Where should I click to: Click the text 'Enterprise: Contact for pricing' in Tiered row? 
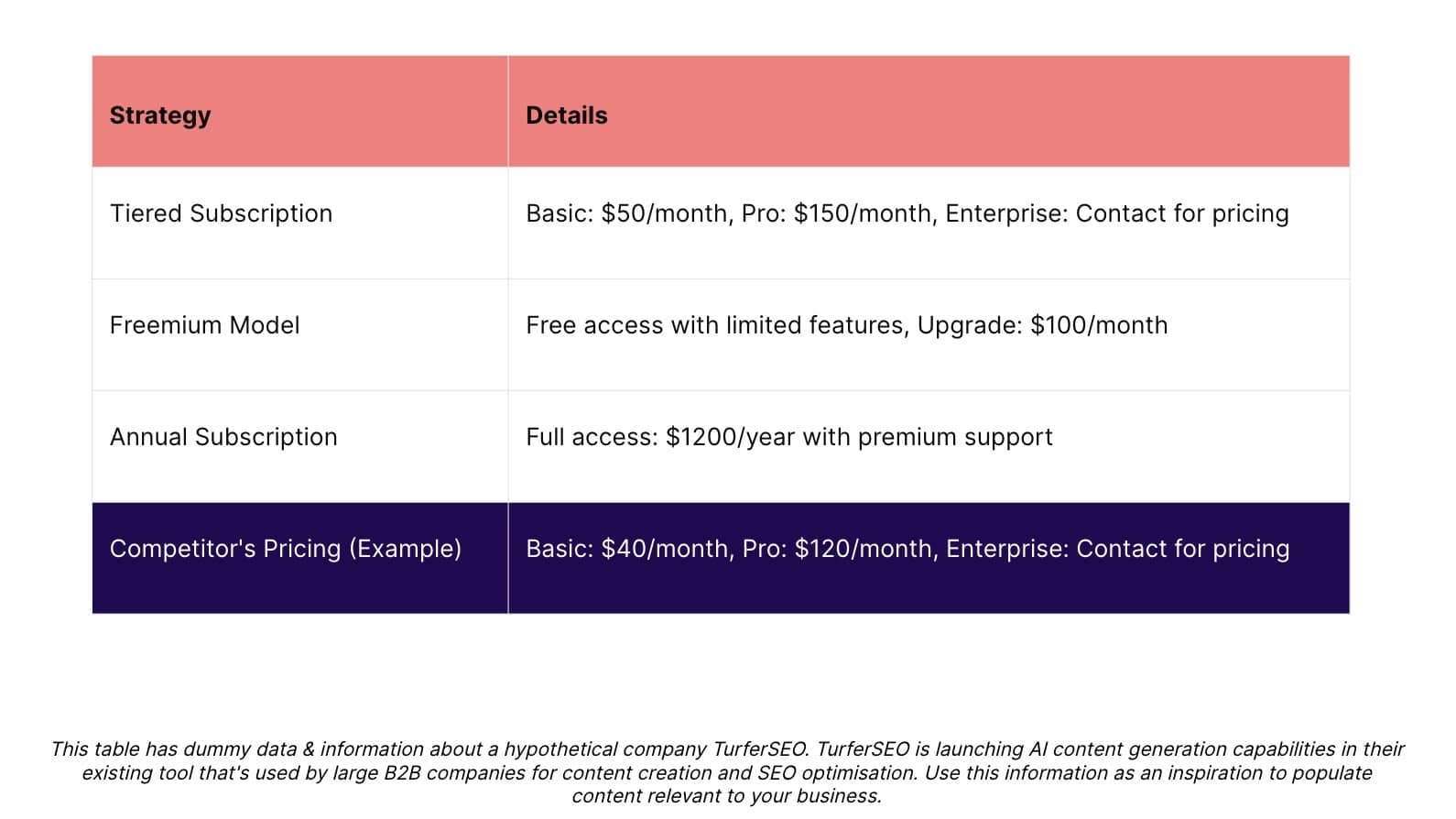pyautogui.click(x=1116, y=213)
